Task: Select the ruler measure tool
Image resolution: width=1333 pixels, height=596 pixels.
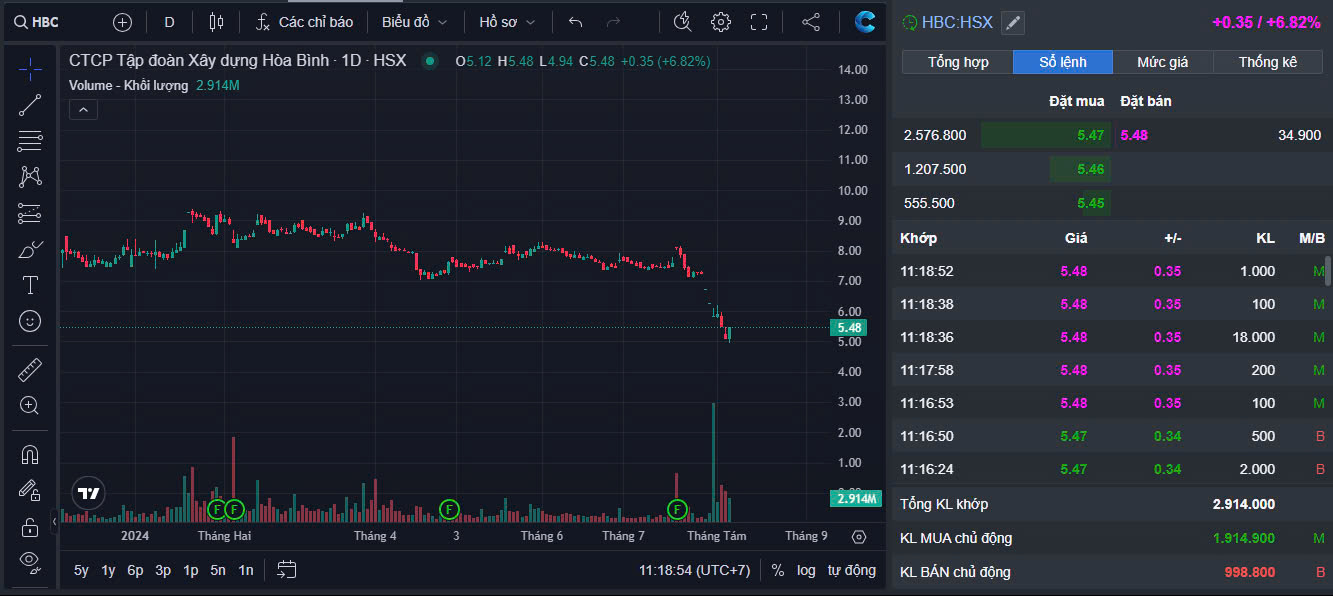Action: point(30,370)
